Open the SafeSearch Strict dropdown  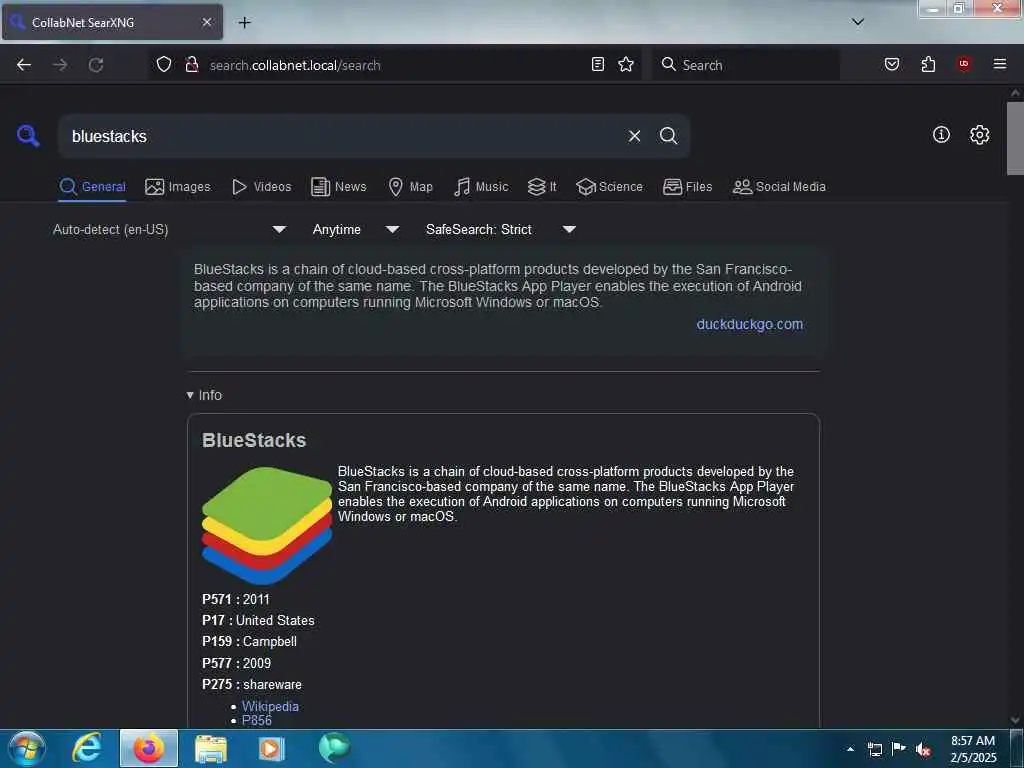point(501,229)
